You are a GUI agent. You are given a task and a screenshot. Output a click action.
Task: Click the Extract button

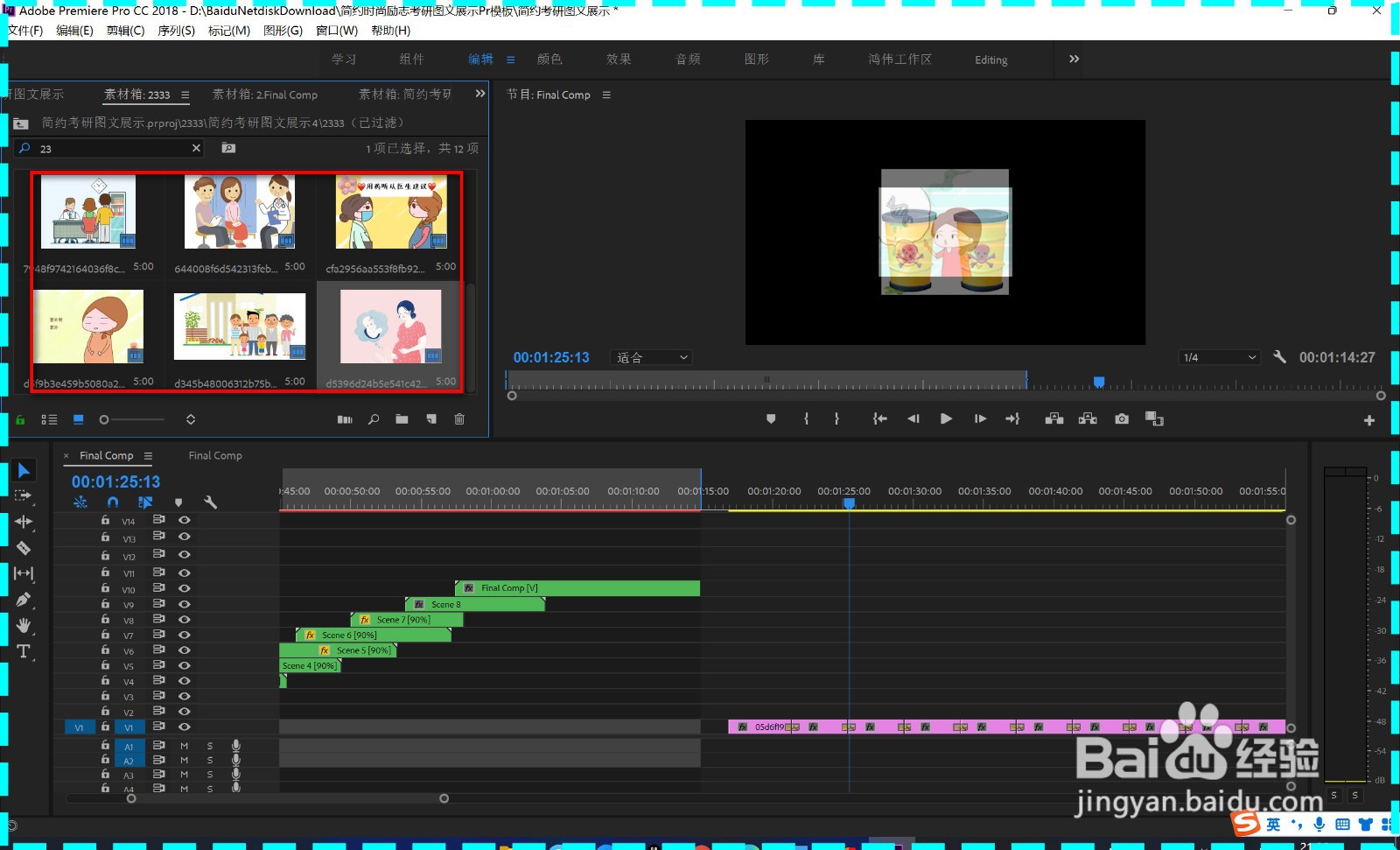(x=1088, y=419)
